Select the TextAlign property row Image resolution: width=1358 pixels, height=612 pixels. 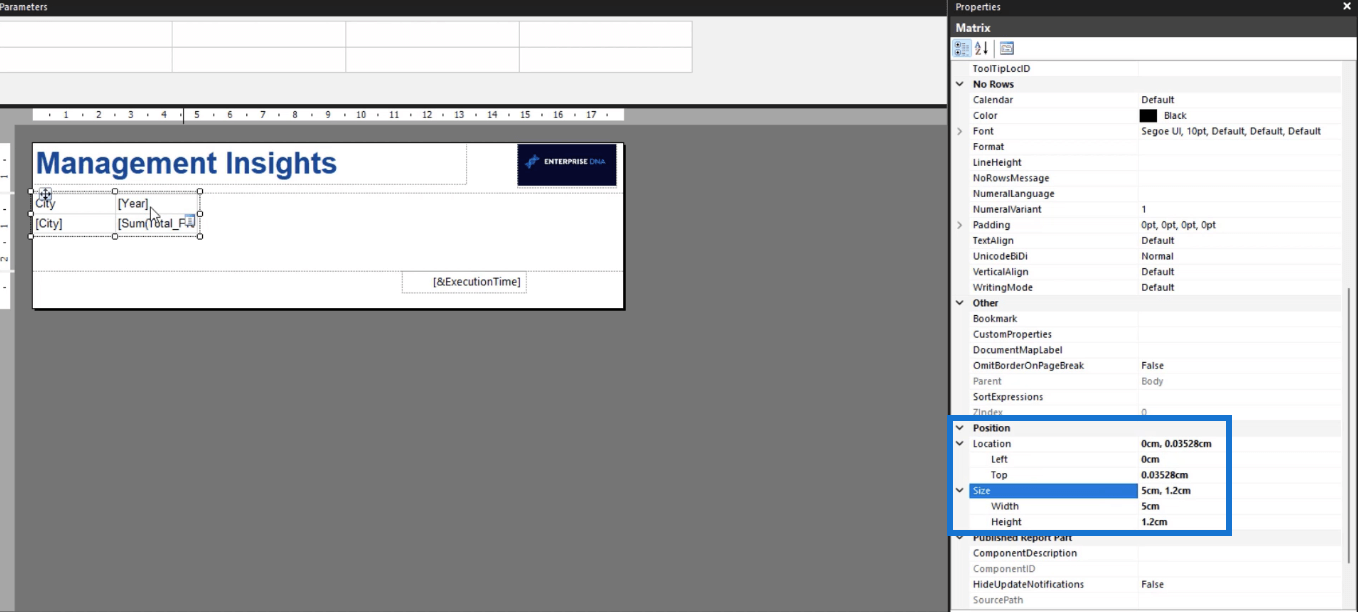[1146, 241]
